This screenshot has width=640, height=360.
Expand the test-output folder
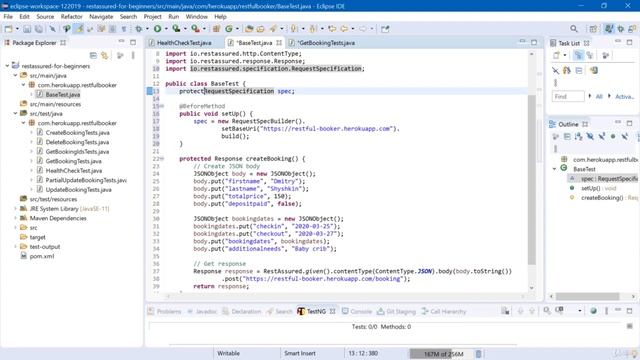pyautogui.click(x=16, y=247)
